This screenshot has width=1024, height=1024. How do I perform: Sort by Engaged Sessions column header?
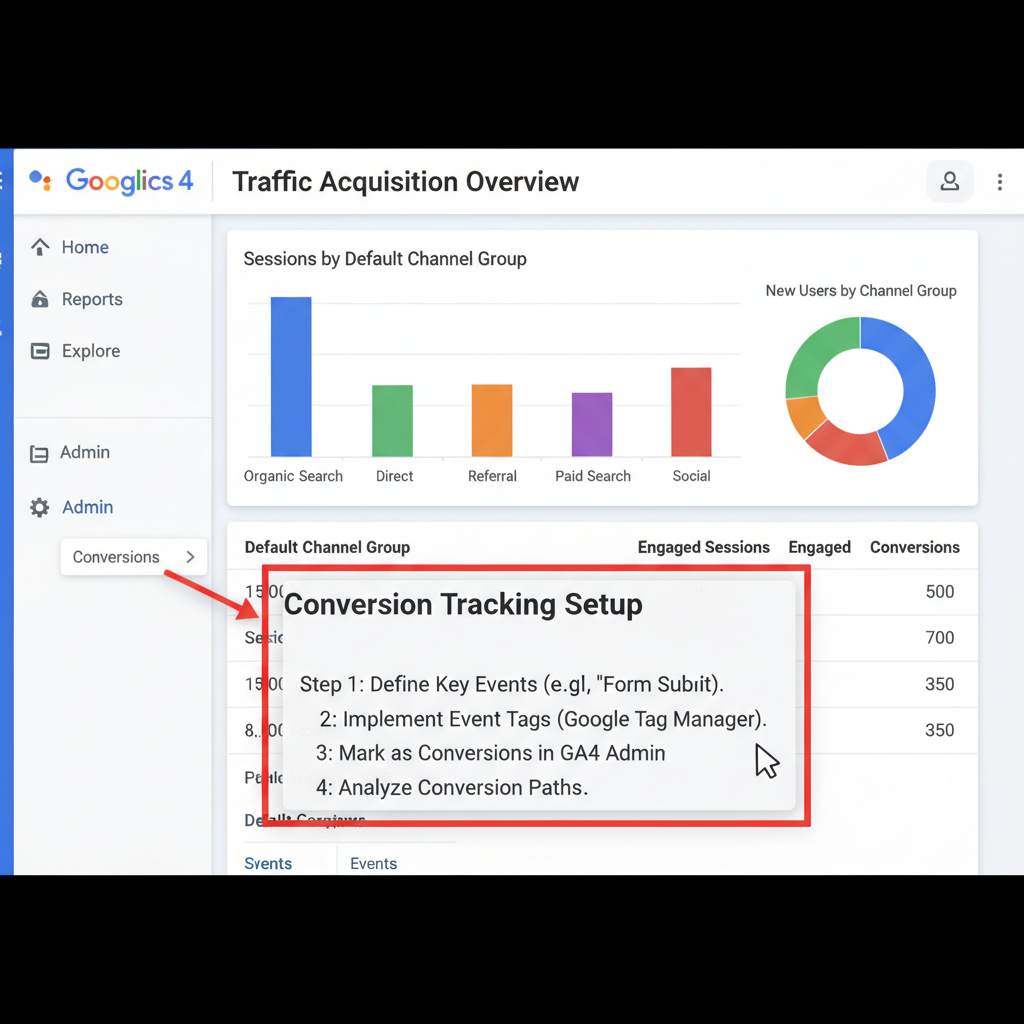click(x=703, y=547)
